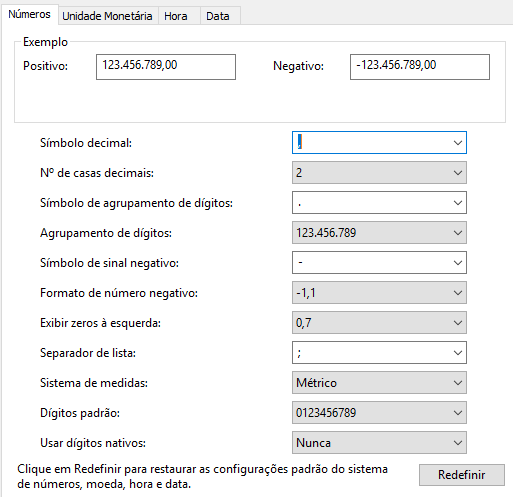The width and height of the screenshot is (513, 497).
Task: Click the Usar dígitos nativos label
Action: click(93, 443)
